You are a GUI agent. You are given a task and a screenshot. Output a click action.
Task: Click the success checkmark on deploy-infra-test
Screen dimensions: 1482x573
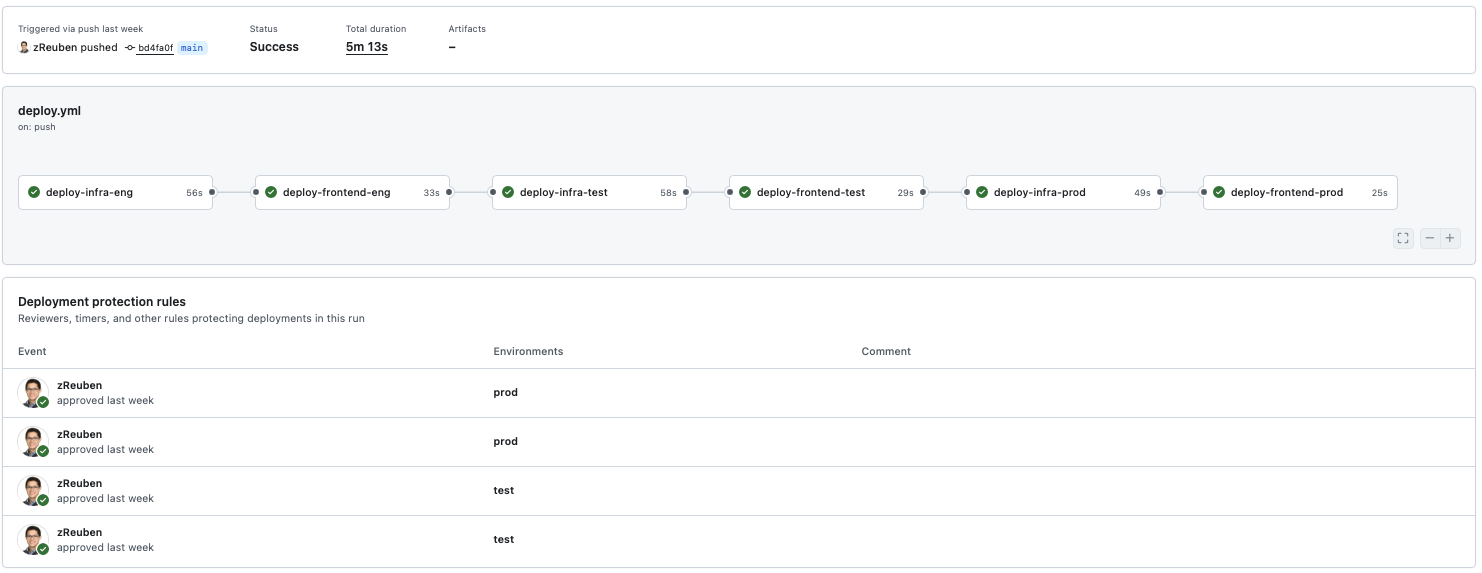pos(508,192)
